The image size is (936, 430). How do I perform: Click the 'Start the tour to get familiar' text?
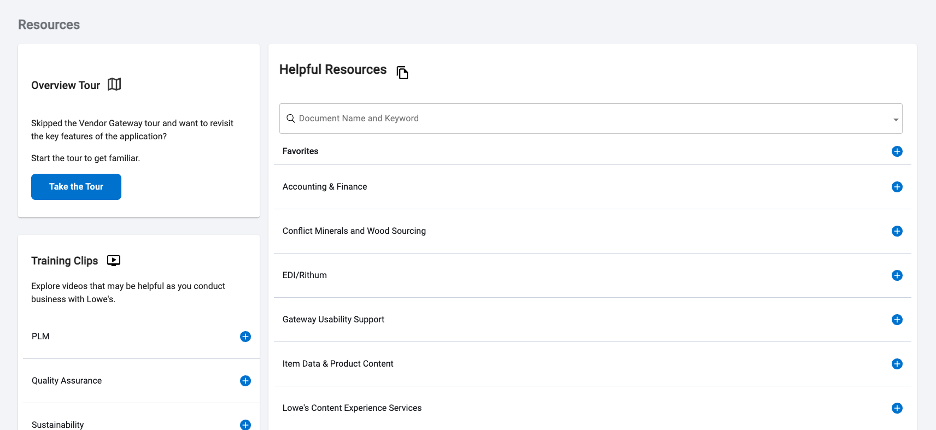(x=85, y=158)
